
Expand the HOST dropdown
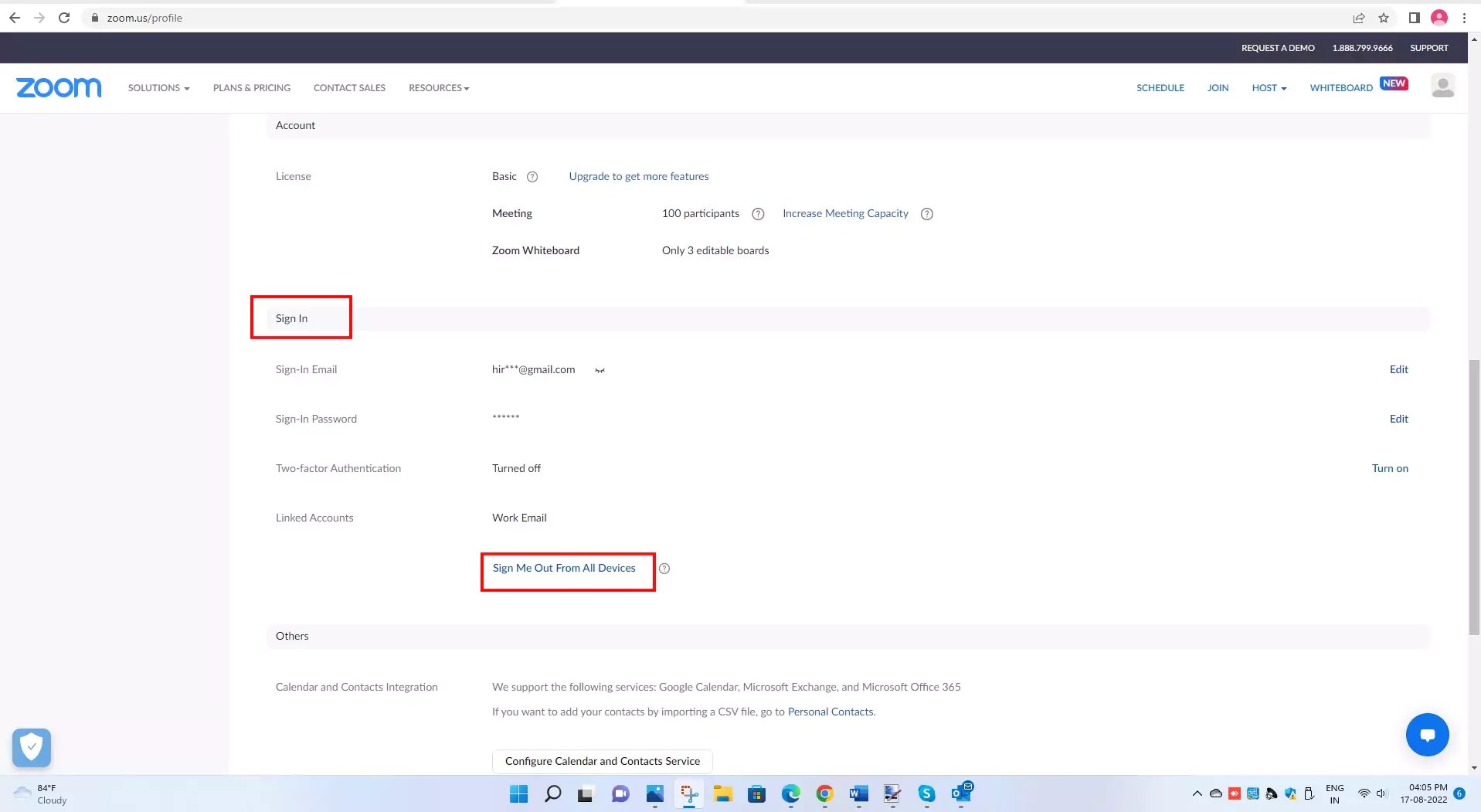(x=1269, y=87)
